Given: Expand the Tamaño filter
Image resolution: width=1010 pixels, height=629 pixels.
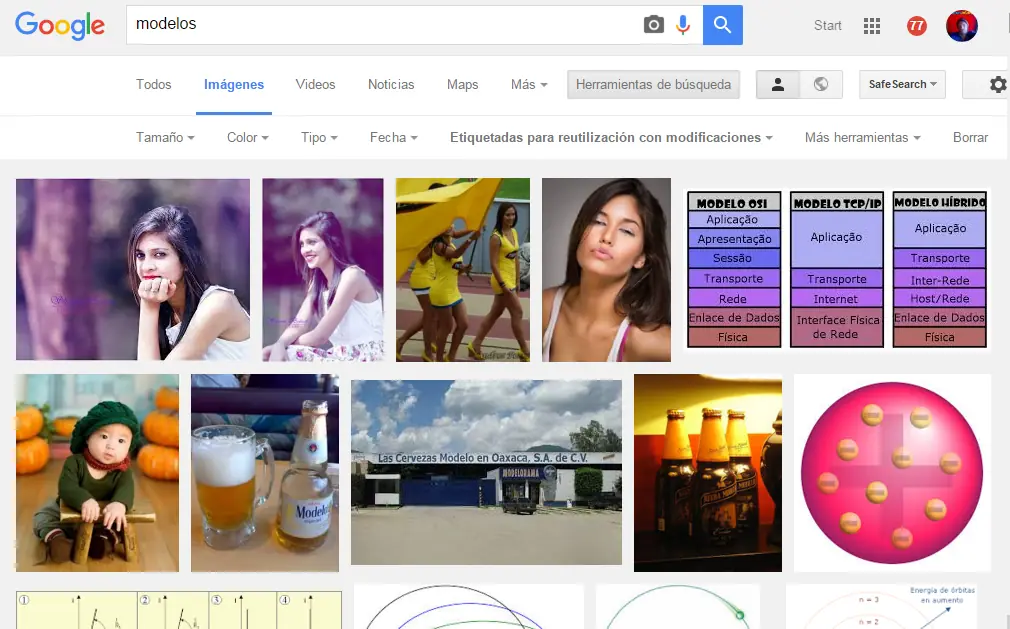Looking at the screenshot, I should pyautogui.click(x=165, y=137).
